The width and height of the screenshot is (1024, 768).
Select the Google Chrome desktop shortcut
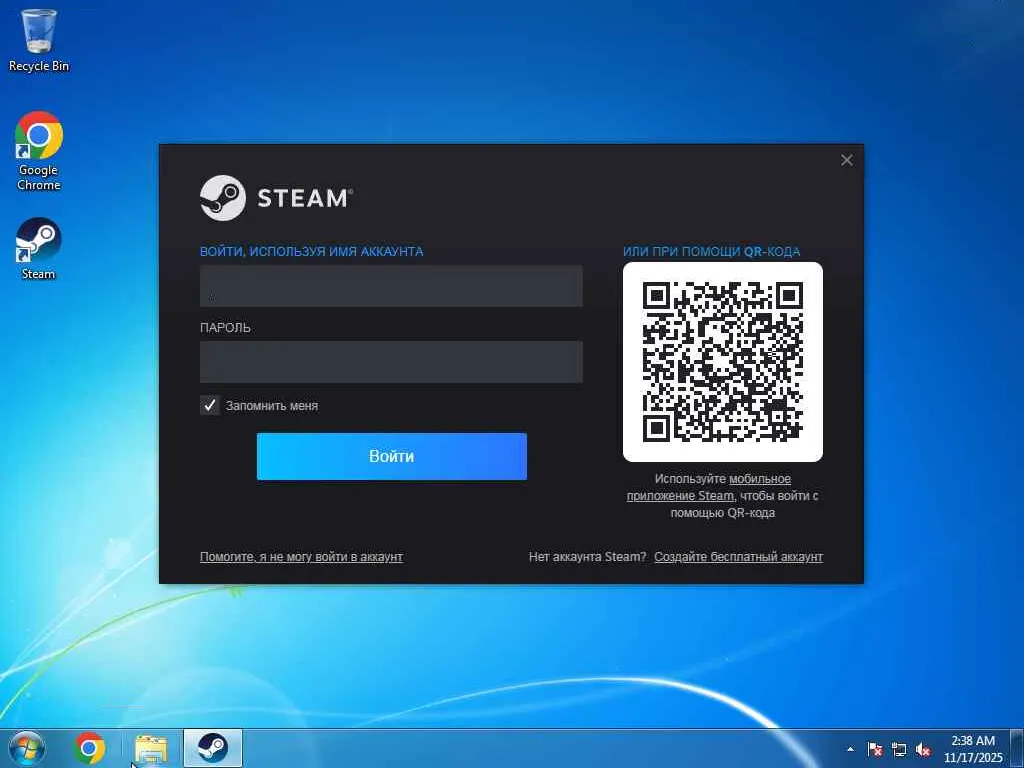[39, 151]
